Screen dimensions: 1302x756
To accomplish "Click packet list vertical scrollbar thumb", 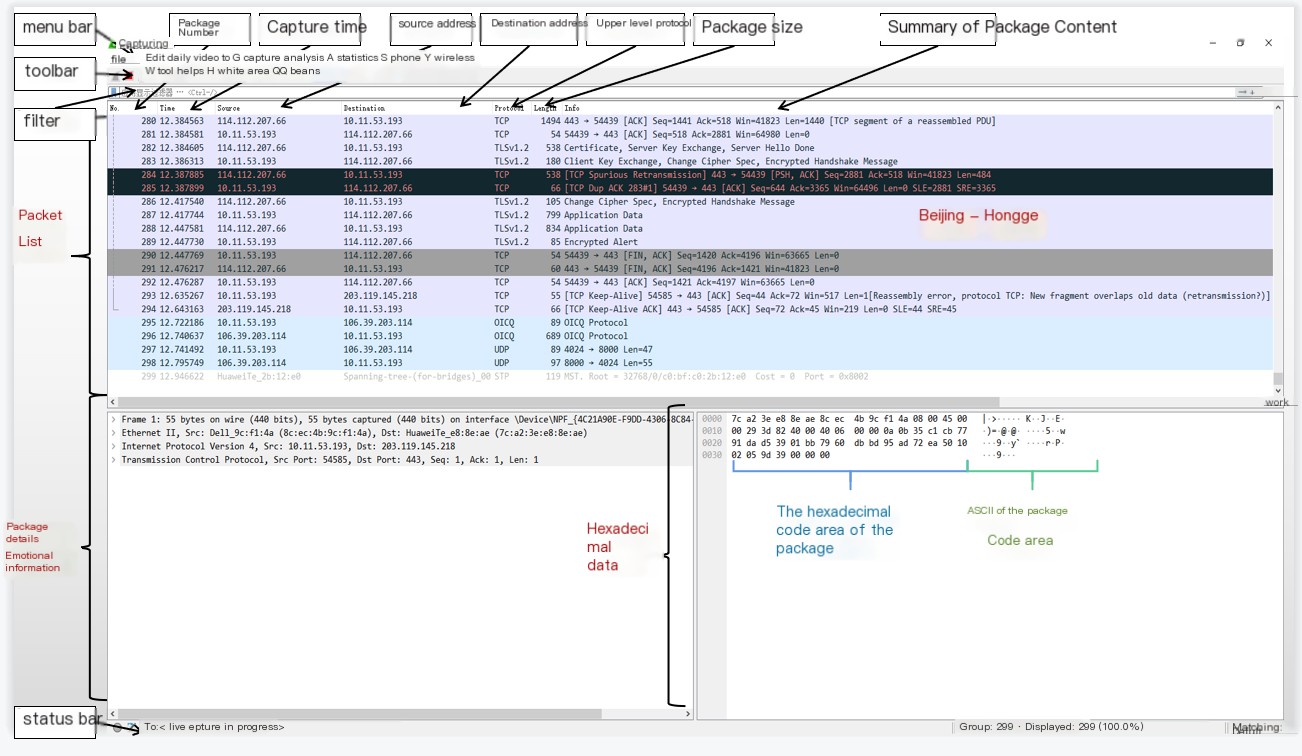I will [x=1278, y=380].
